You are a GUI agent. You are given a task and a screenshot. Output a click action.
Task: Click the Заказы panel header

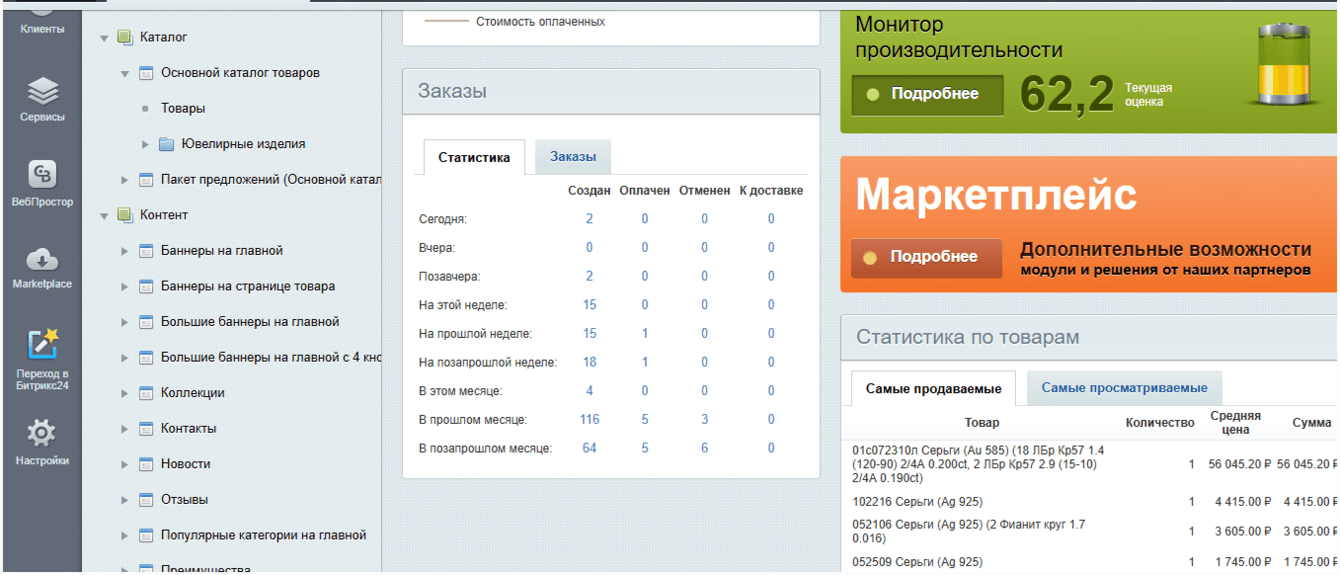point(611,91)
